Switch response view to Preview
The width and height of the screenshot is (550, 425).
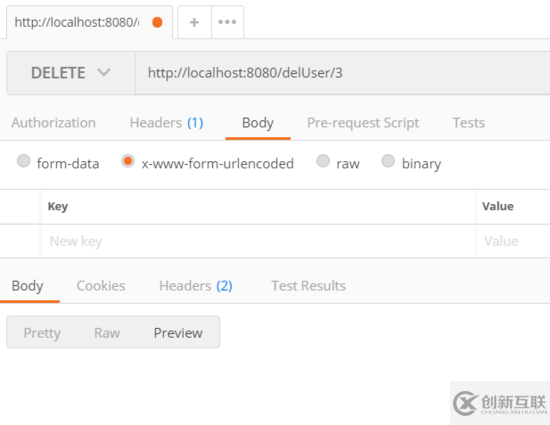coord(178,333)
